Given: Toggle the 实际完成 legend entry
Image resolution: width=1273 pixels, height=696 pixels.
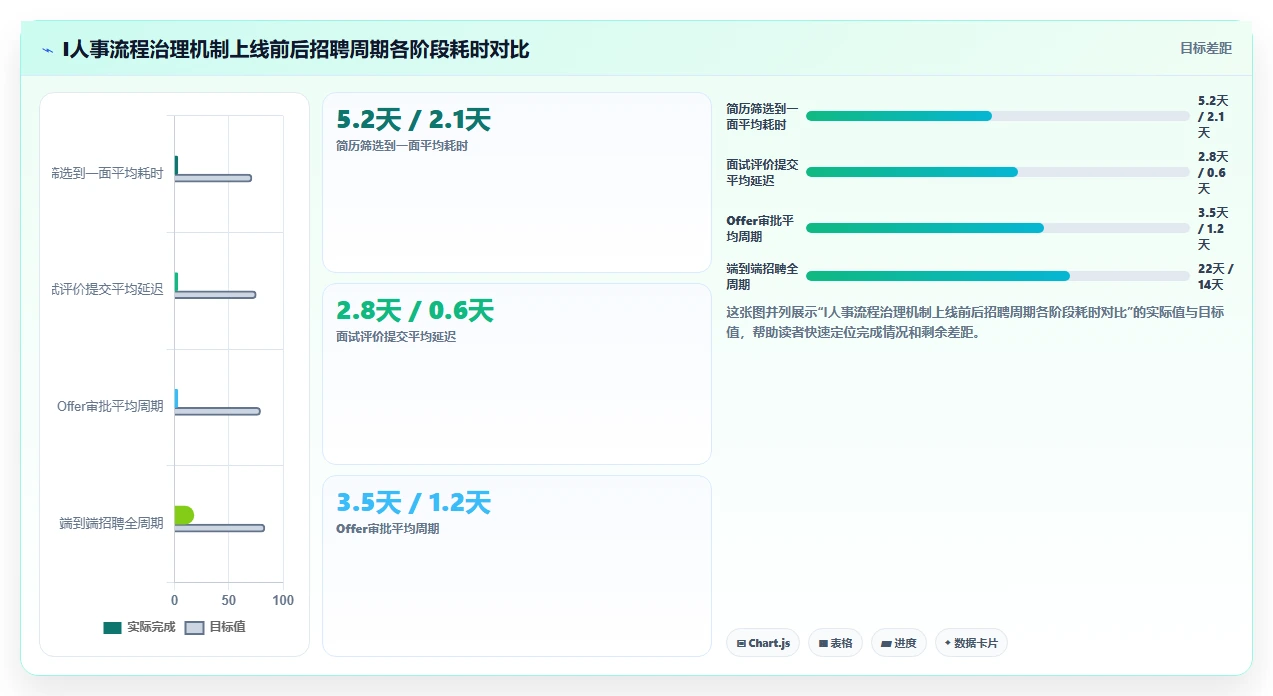Looking at the screenshot, I should coord(139,627).
